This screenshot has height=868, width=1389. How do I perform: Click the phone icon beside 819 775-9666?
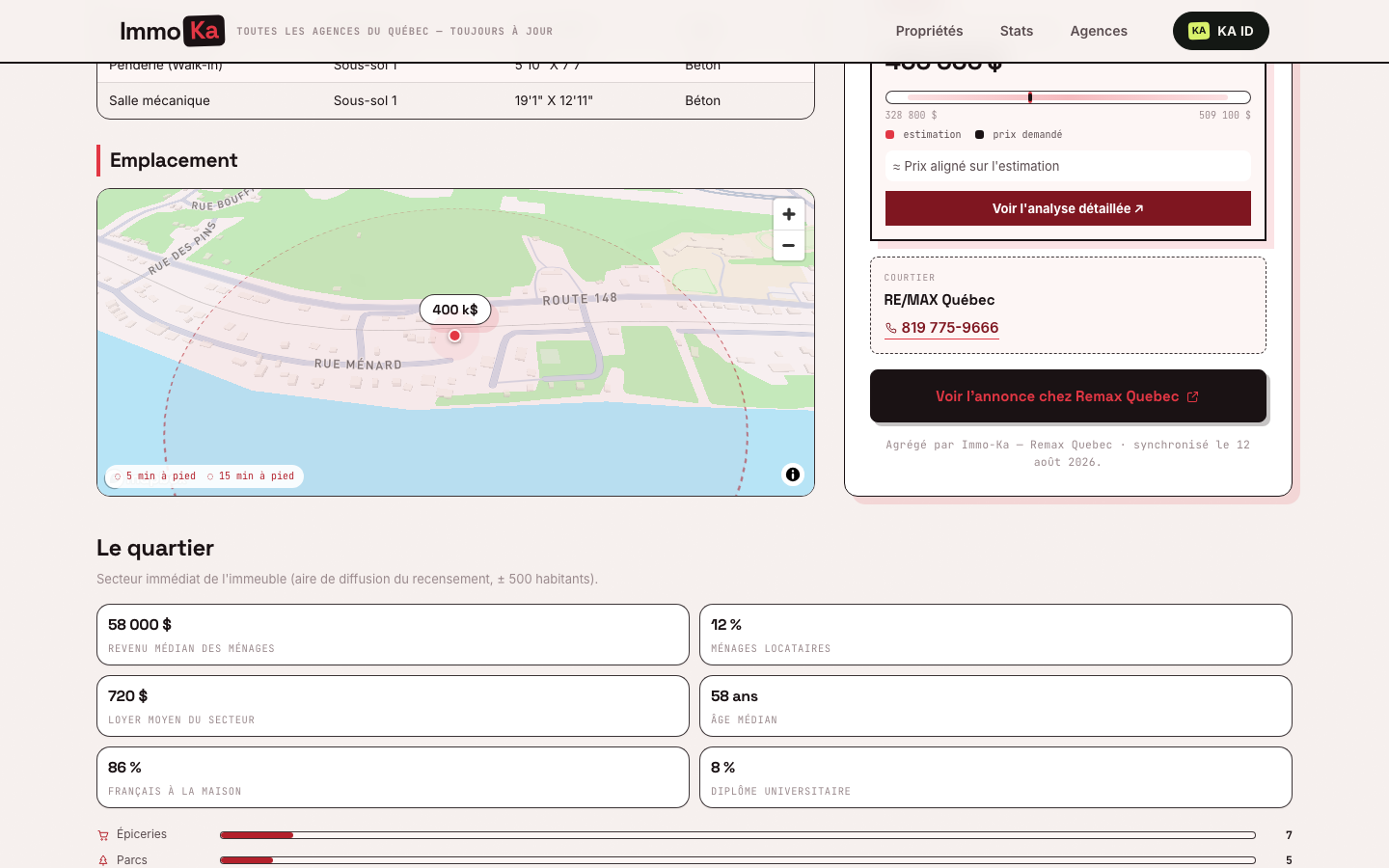890,328
